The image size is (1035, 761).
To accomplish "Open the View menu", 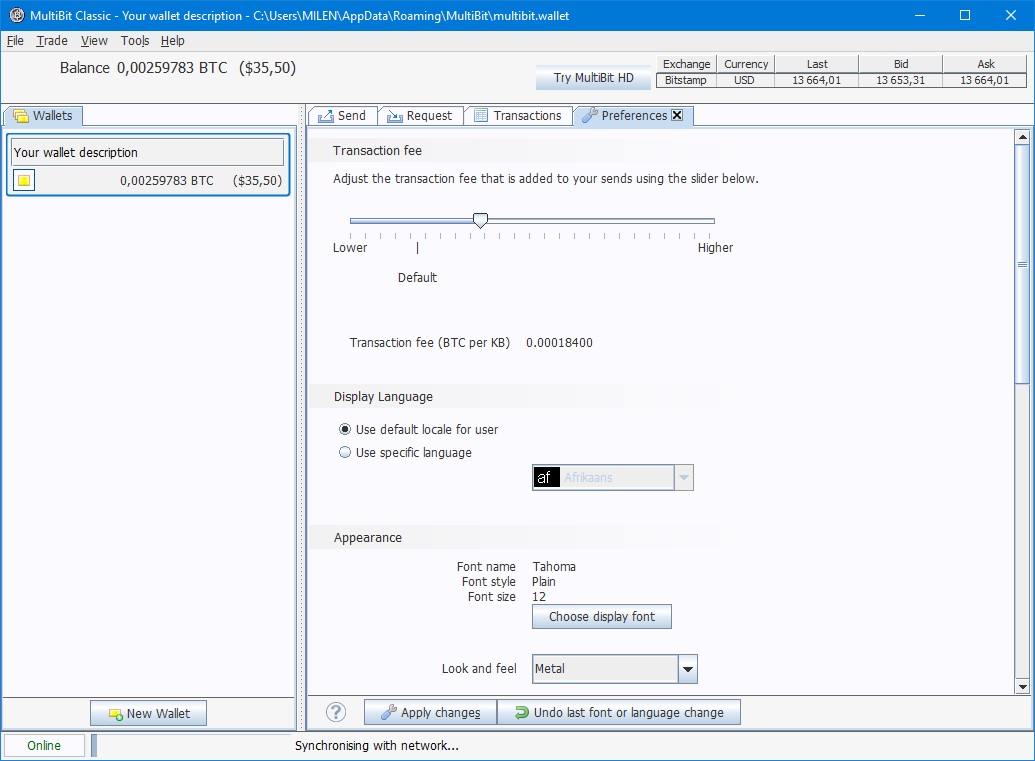I will 94,41.
